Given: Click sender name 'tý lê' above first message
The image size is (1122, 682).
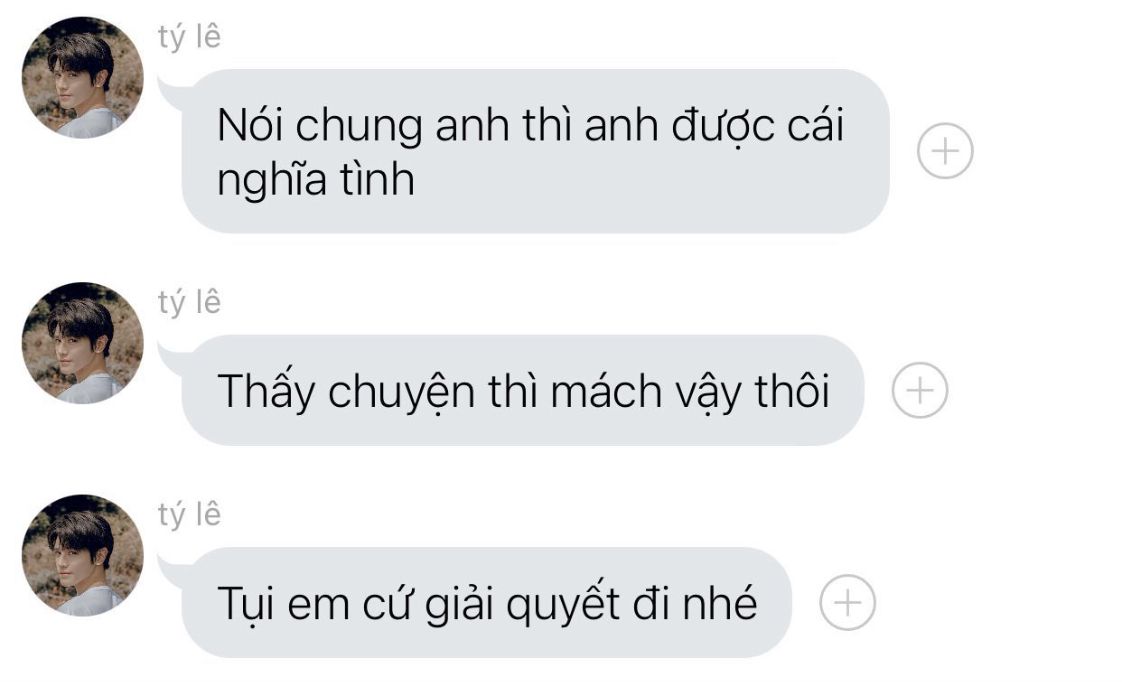Looking at the screenshot, I should coord(190,36).
